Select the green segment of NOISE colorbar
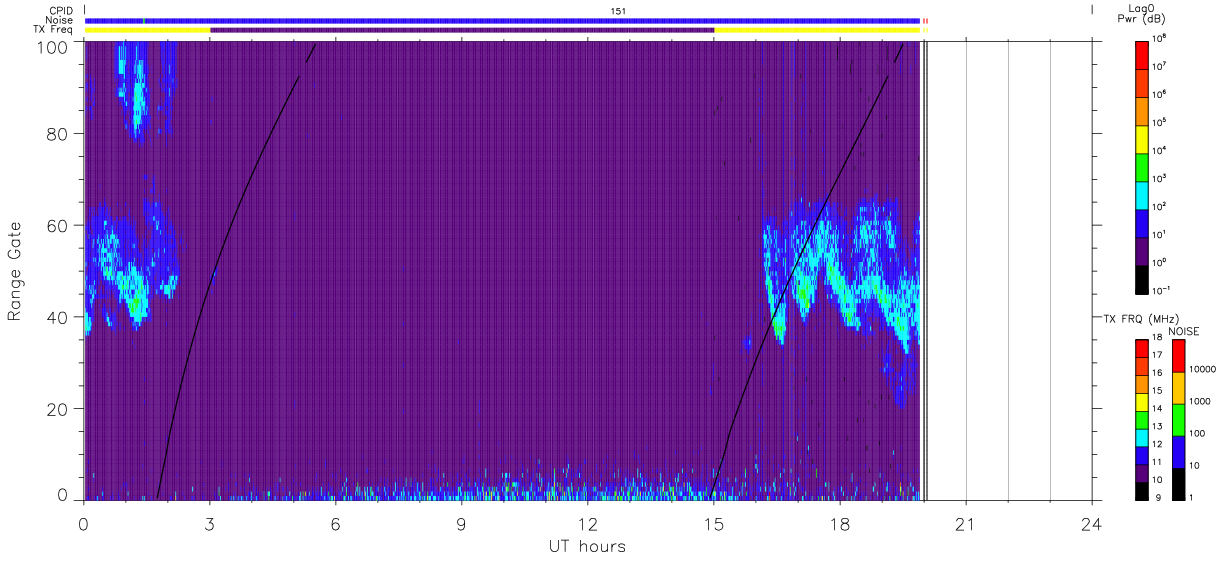Screen dimensions: 1228x567 click(1178, 420)
